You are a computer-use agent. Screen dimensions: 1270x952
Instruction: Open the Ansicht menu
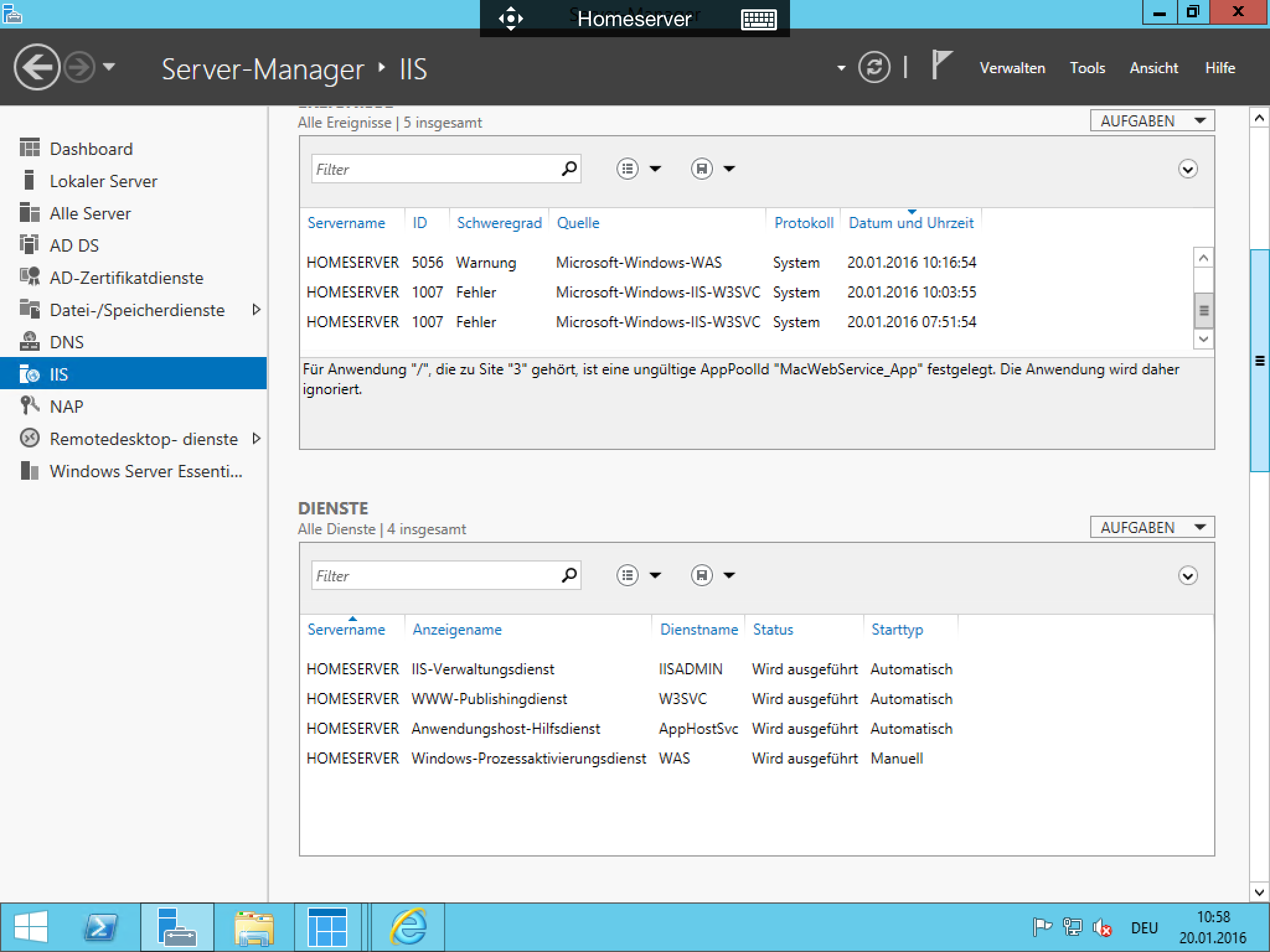click(x=1153, y=68)
